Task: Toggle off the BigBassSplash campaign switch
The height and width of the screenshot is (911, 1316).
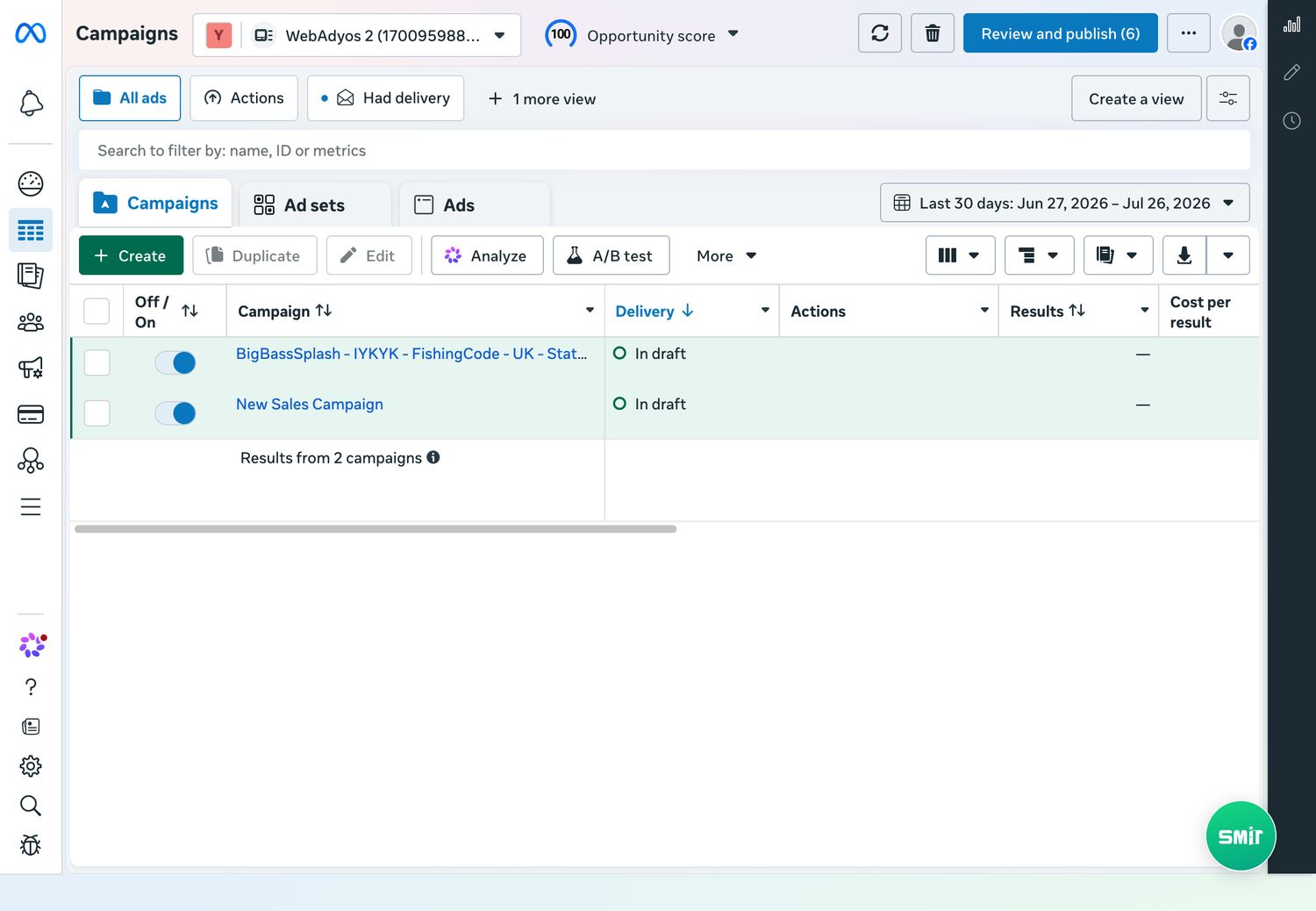Action: [175, 362]
